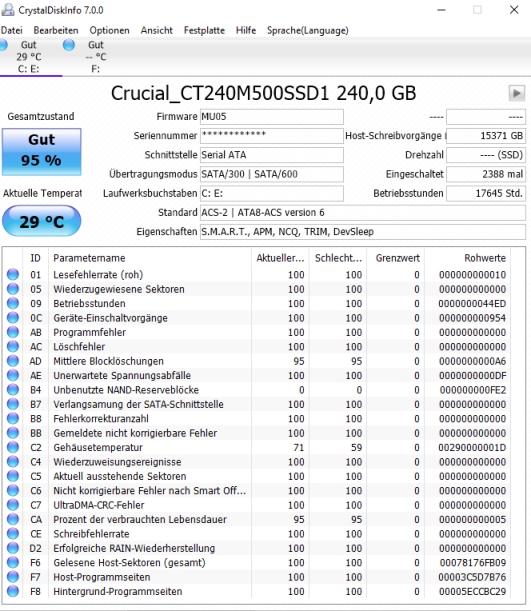
Task: Click status icon for Wiederzuweisungsereignisse
Action: click(13, 462)
